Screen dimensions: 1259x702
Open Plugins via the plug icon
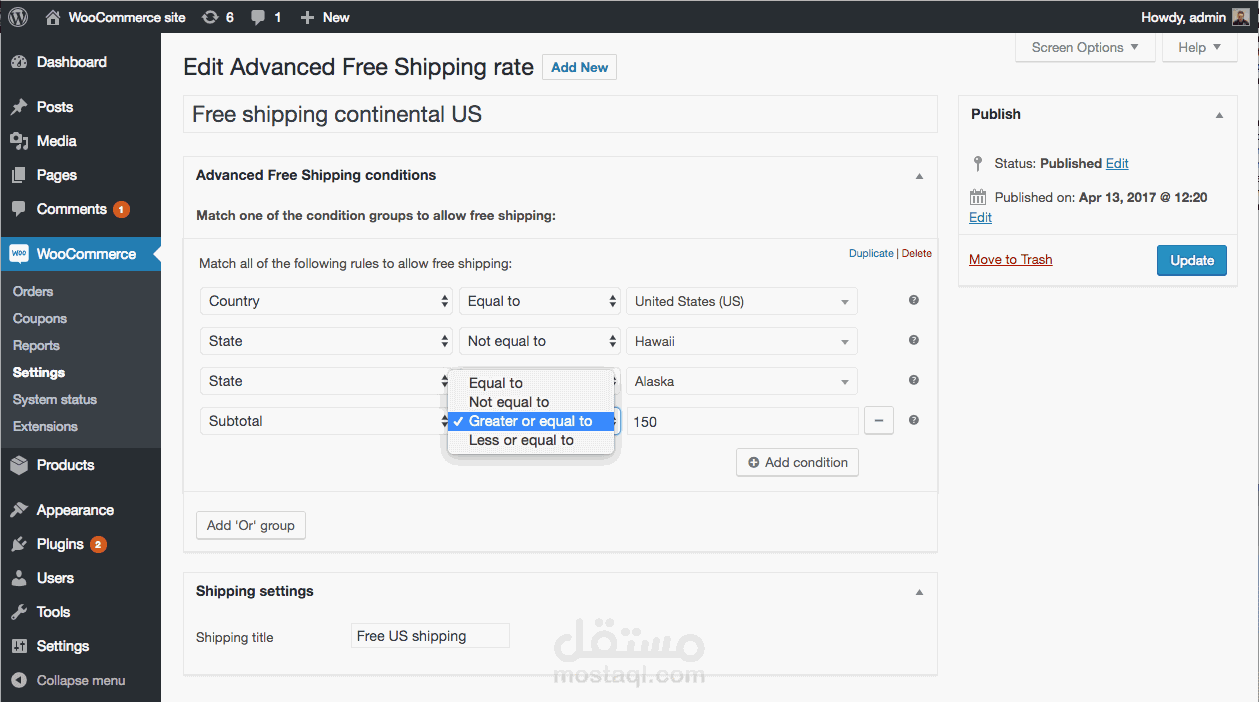(22, 544)
